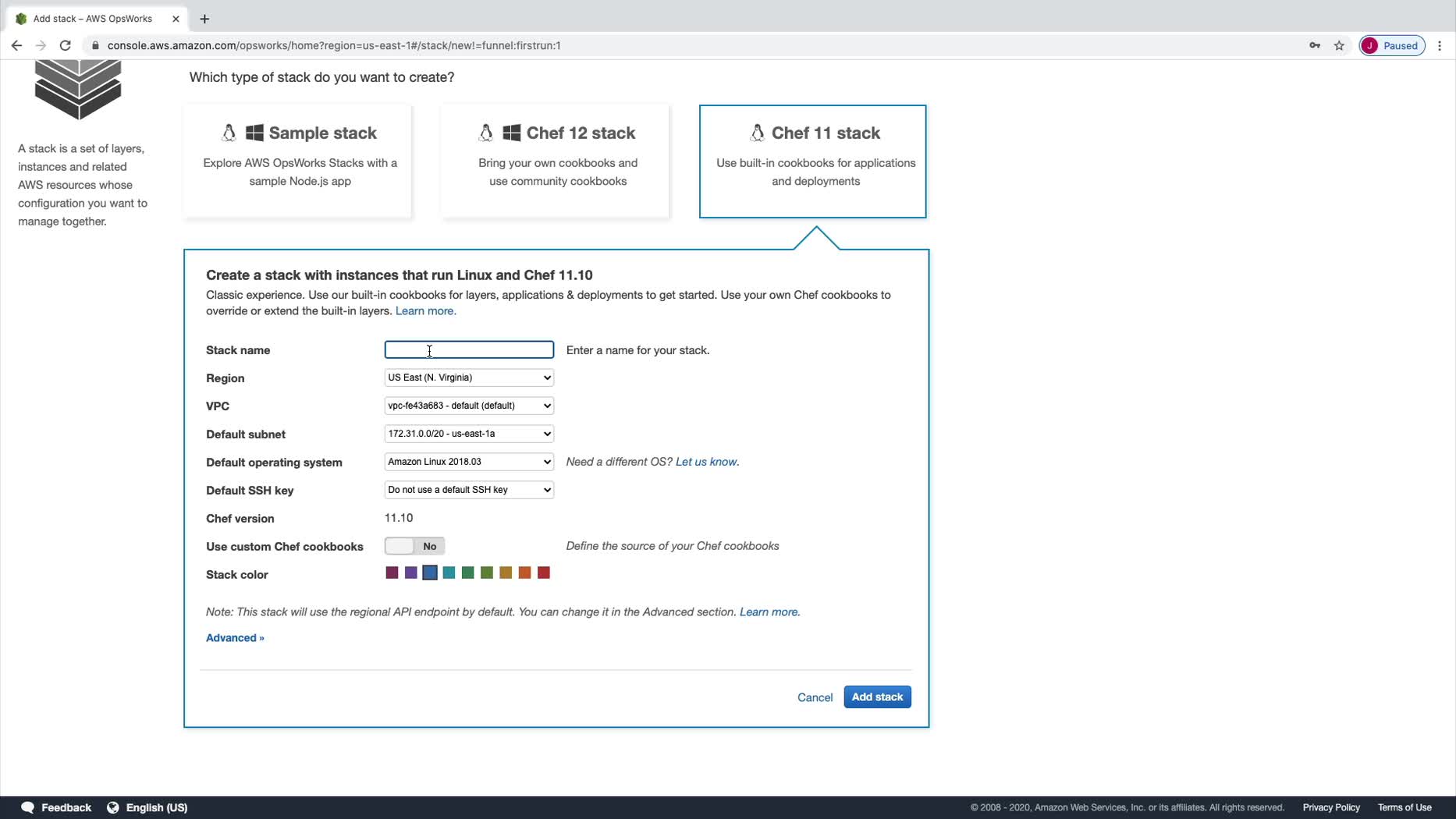
Task: Click the Feedback speech bubble icon
Action: pyautogui.click(x=28, y=807)
